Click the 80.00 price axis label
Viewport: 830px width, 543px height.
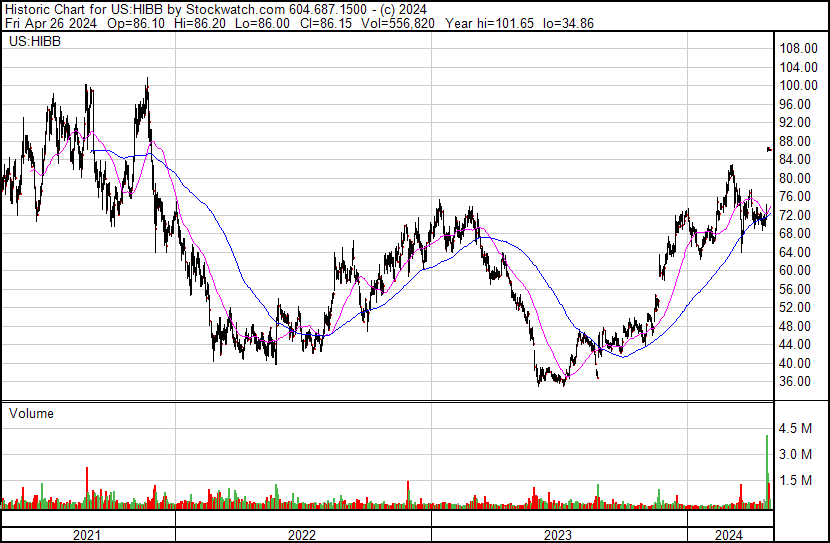(795, 178)
